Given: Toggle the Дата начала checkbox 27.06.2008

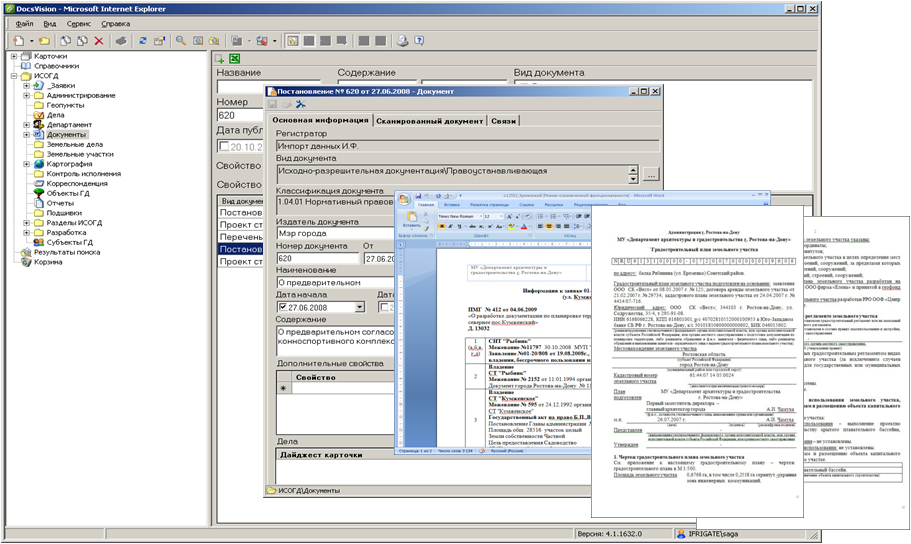Looking at the screenshot, I should 283,307.
